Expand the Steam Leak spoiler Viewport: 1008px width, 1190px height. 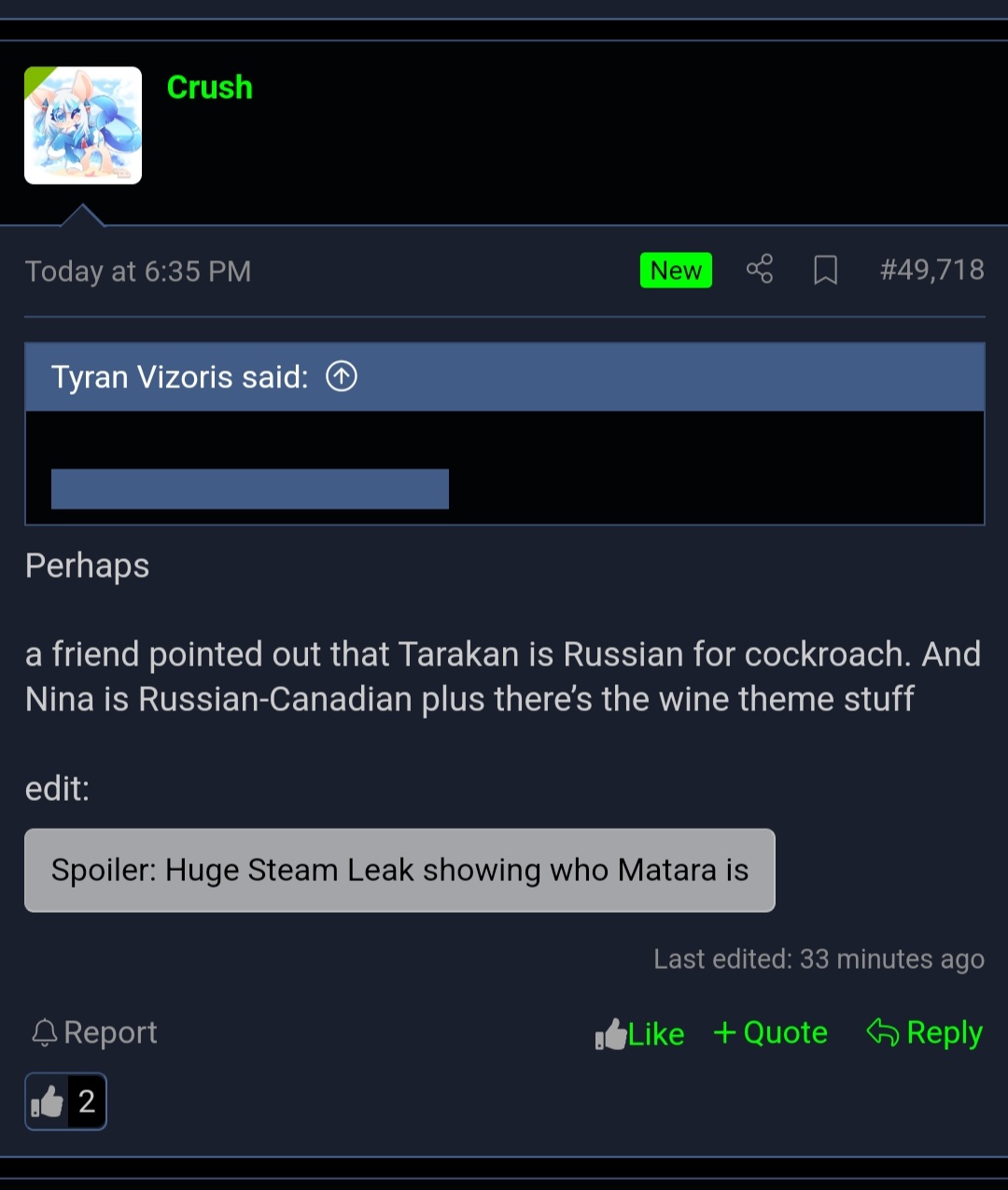coord(399,870)
